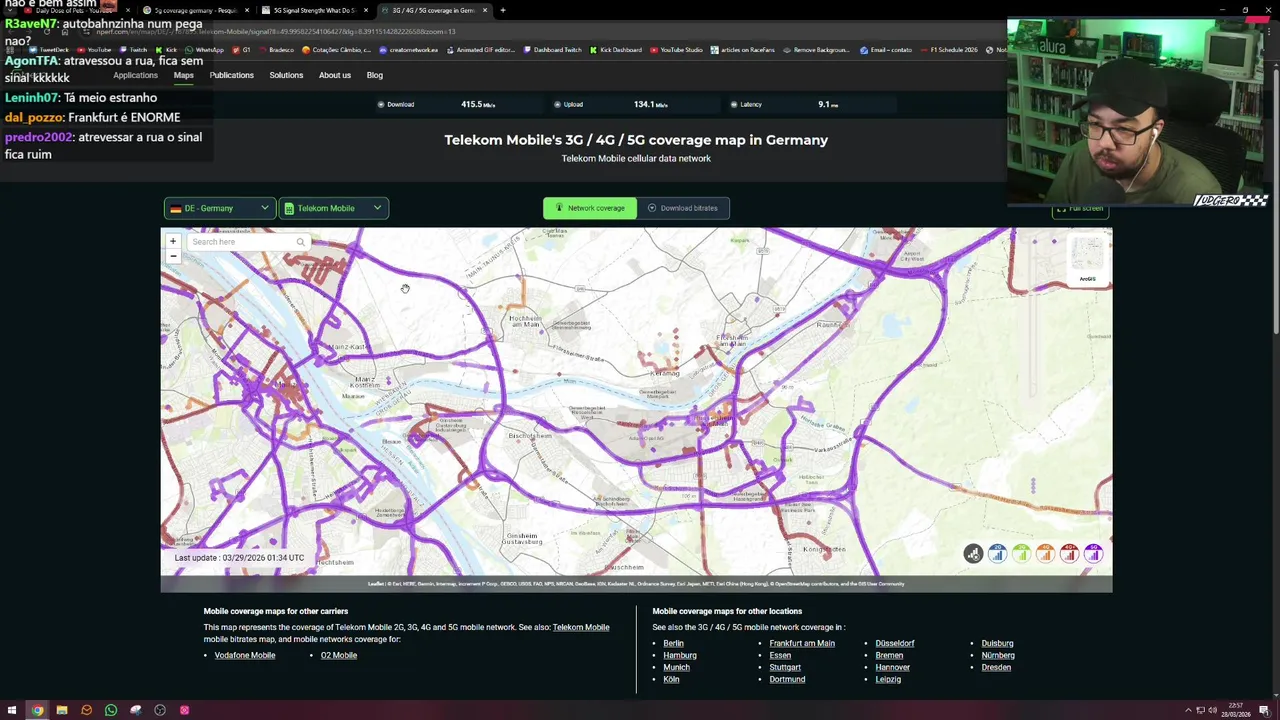Image resolution: width=1280 pixels, height=720 pixels.
Task: Close the 3G / 4G / 5G coverage tab
Action: 485,10
